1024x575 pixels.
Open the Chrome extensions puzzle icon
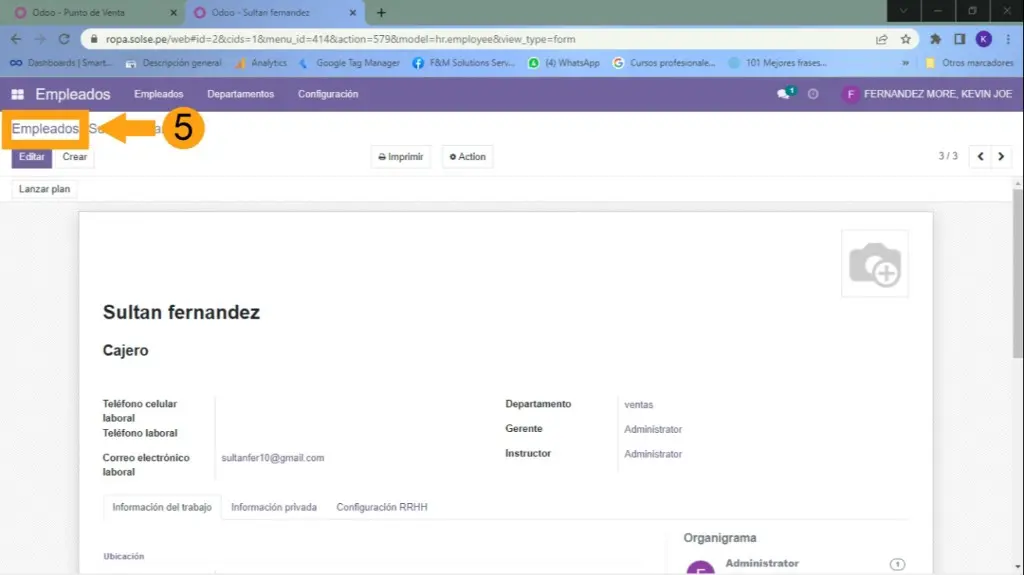(x=935, y=39)
